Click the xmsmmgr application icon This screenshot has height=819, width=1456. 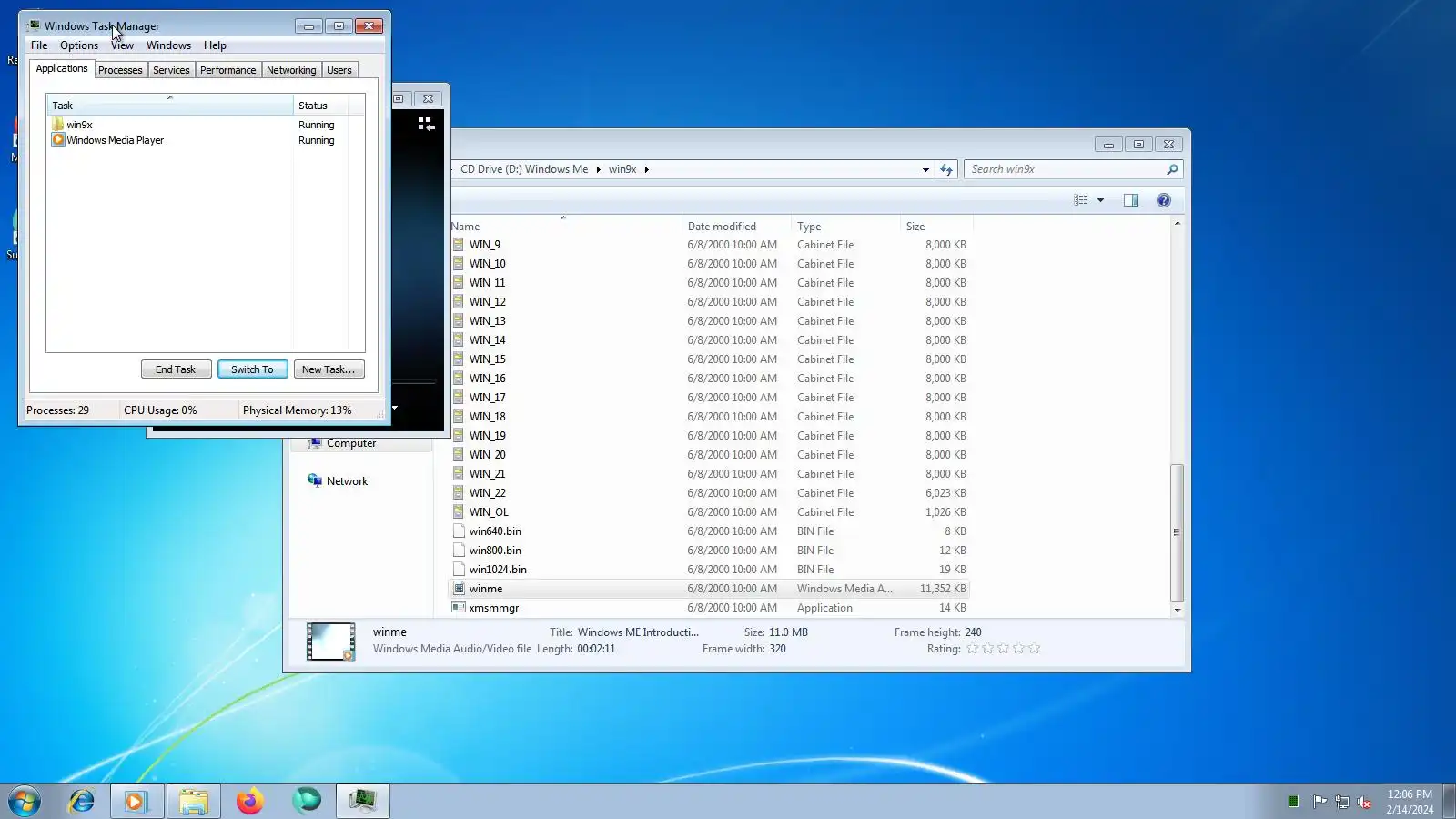[459, 608]
